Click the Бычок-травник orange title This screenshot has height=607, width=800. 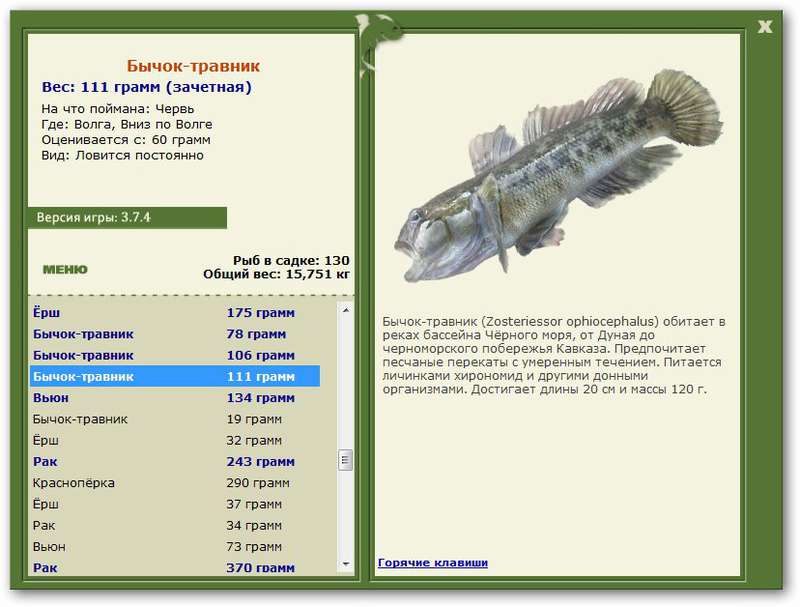pyautogui.click(x=193, y=66)
